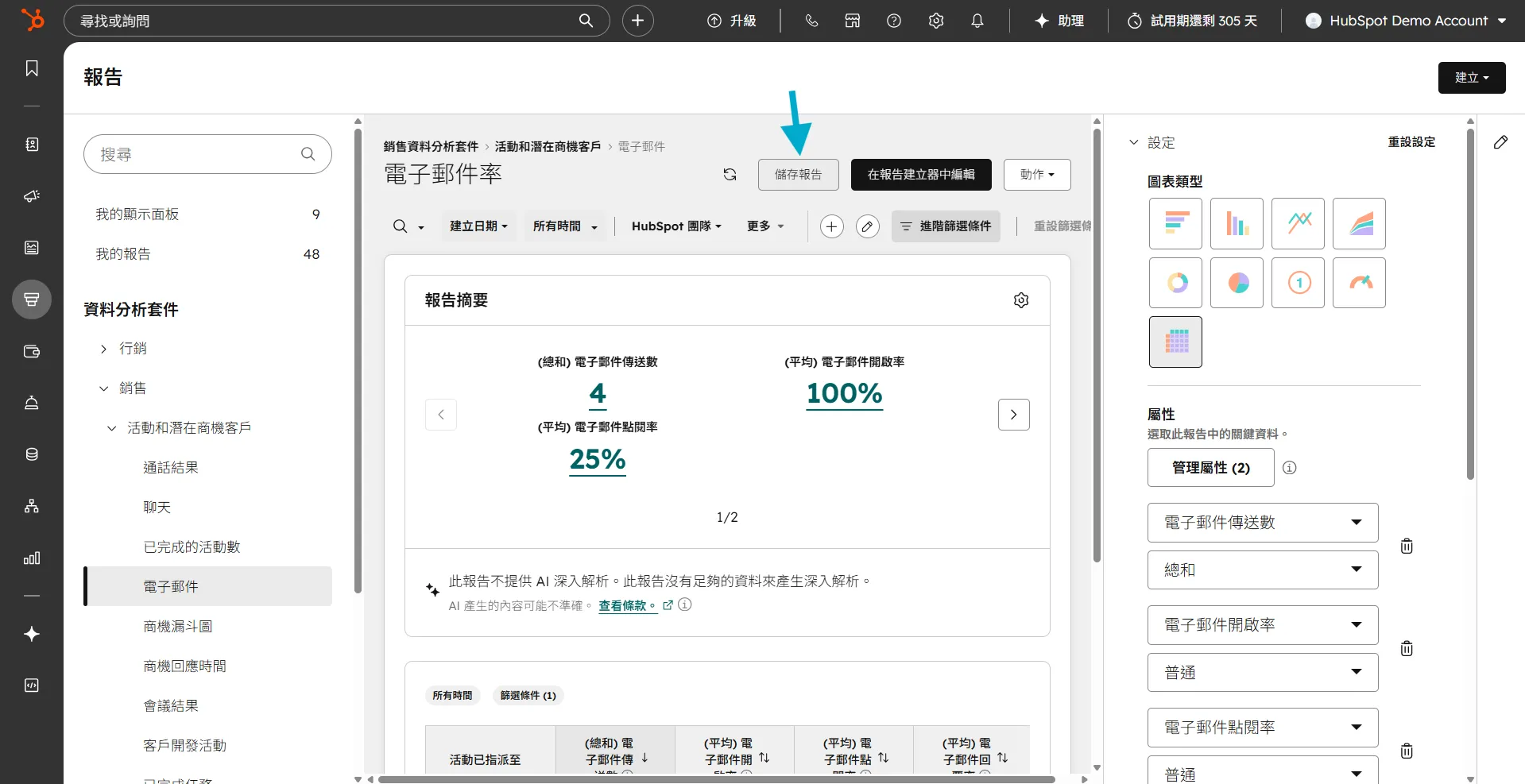Open the 所有時間 filter dropdown

(x=565, y=226)
